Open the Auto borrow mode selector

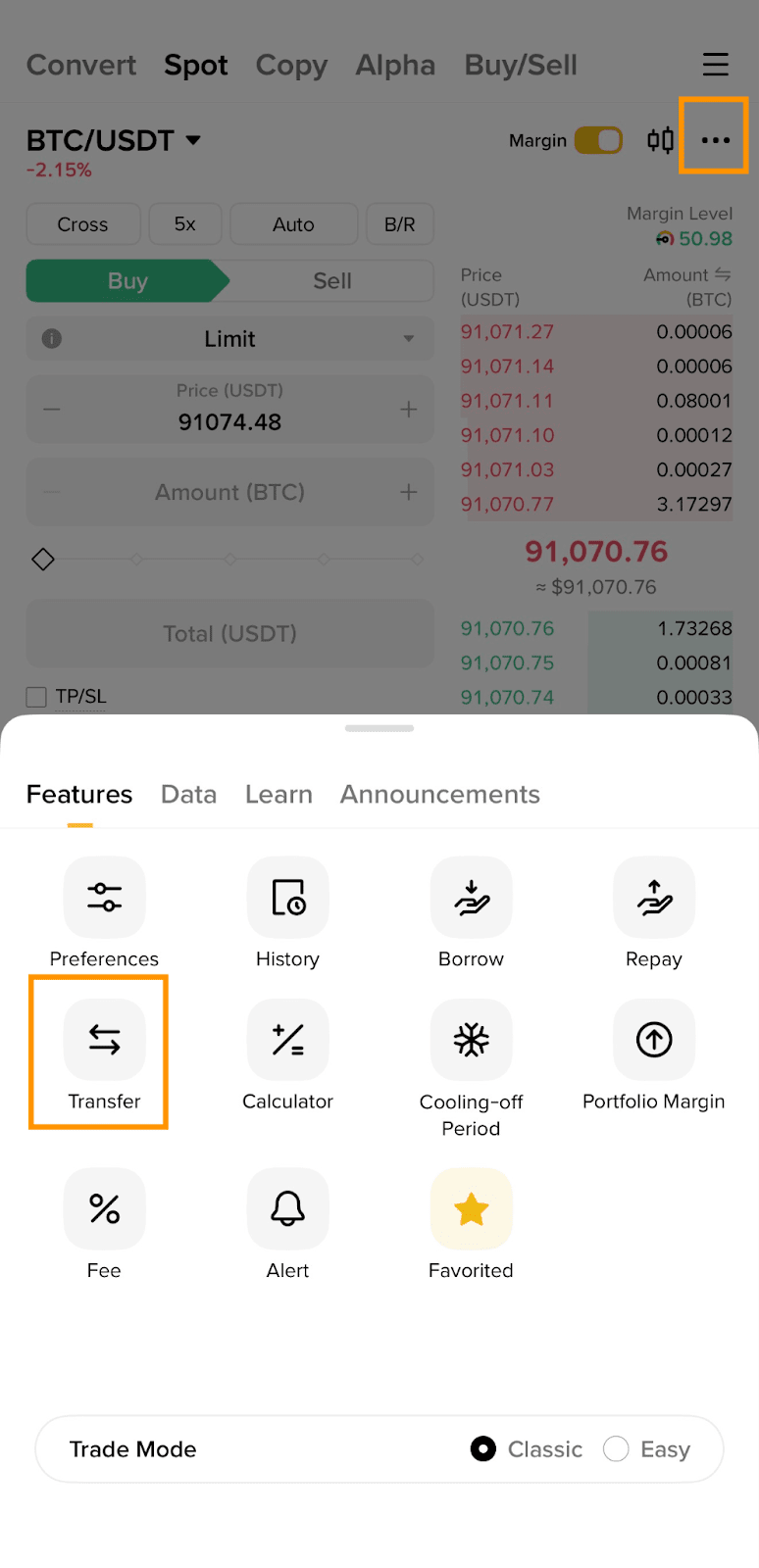[293, 224]
